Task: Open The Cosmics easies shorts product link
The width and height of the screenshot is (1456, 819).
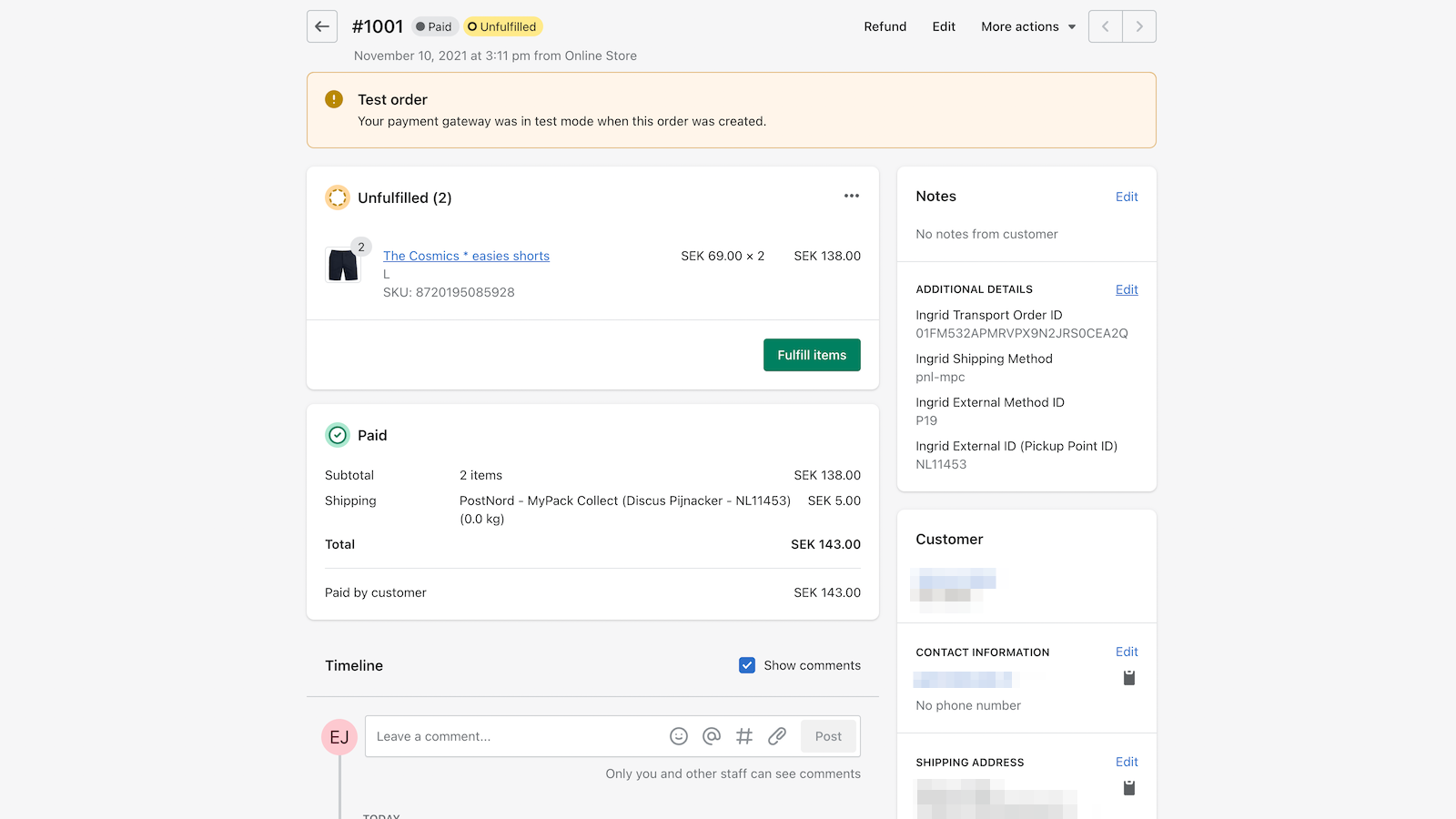Action: [467, 256]
